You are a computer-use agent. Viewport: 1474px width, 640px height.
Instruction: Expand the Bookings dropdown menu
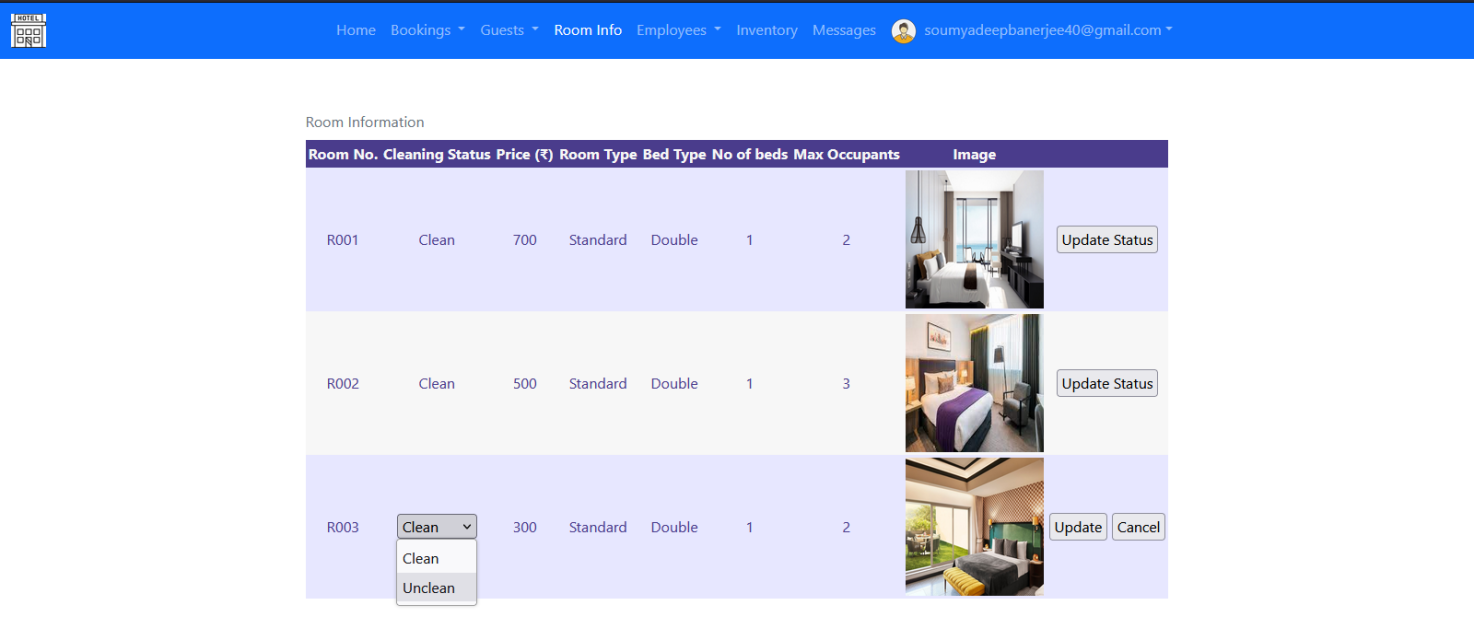pos(427,30)
